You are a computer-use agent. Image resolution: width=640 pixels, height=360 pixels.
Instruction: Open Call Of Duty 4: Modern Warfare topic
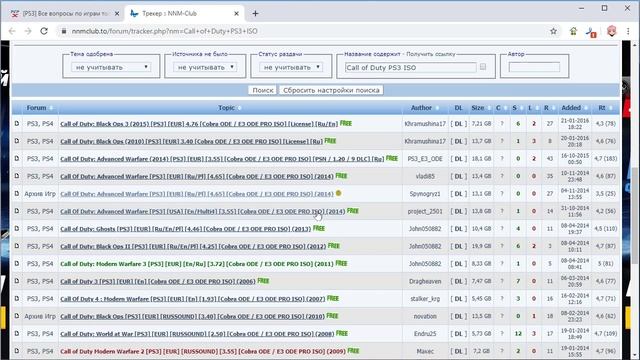pyautogui.click(x=193, y=299)
